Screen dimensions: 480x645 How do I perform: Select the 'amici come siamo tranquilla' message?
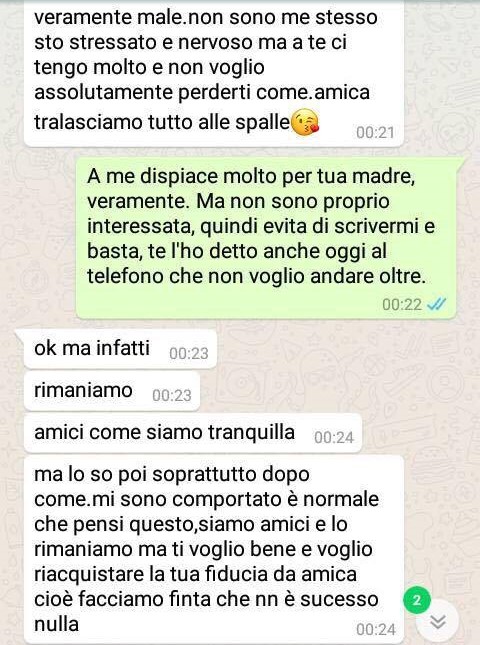[x=193, y=433]
